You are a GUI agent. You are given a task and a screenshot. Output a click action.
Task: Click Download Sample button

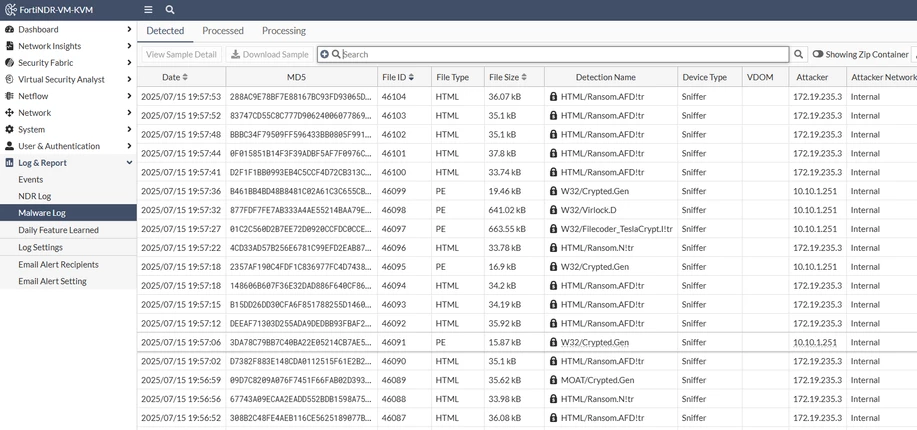tap(270, 54)
